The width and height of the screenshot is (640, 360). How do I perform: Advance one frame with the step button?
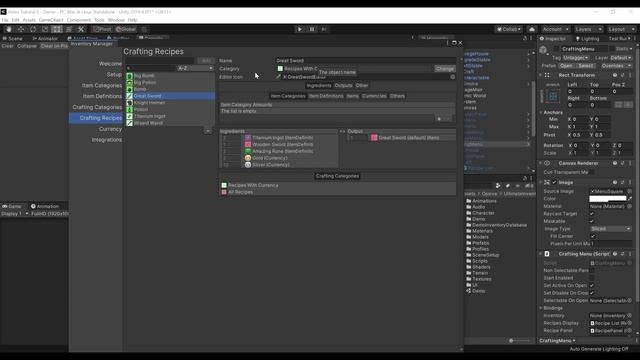(324, 29)
